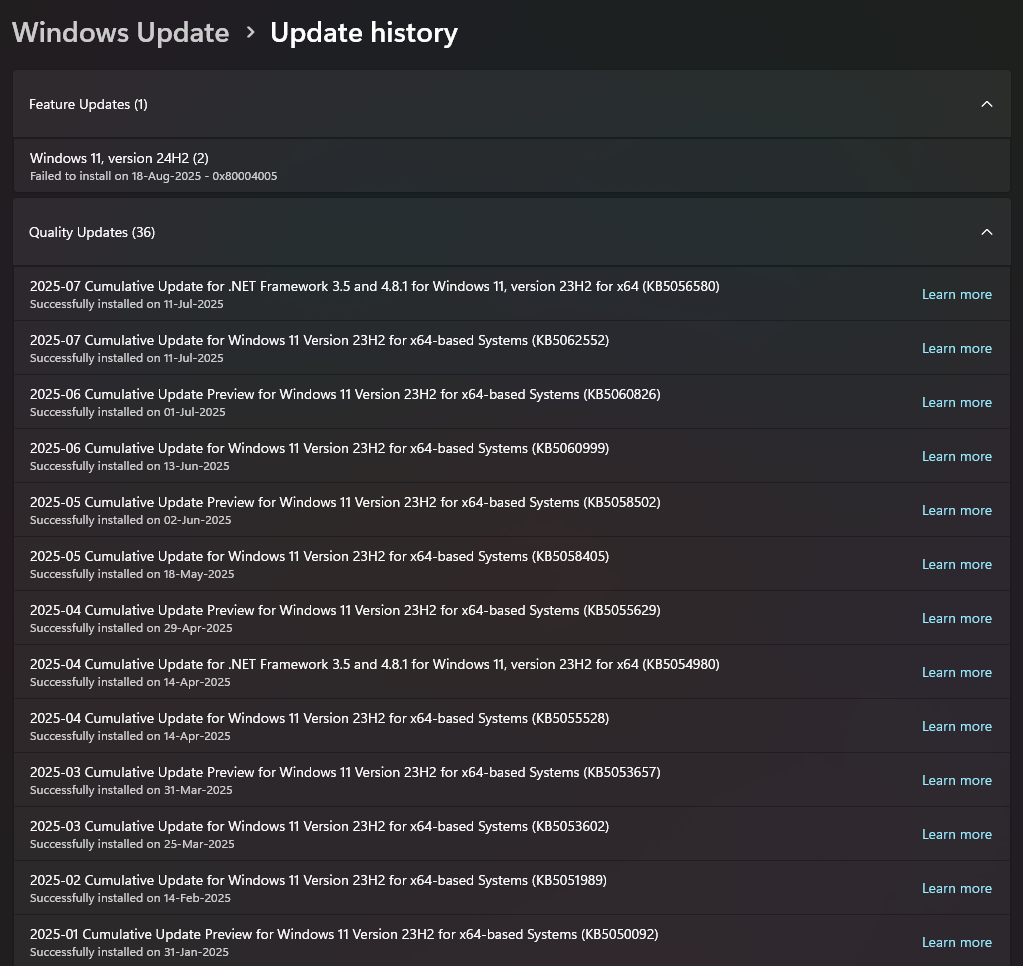Image resolution: width=1023 pixels, height=966 pixels.
Task: Open Learn more for KB5054980
Action: coord(956,672)
